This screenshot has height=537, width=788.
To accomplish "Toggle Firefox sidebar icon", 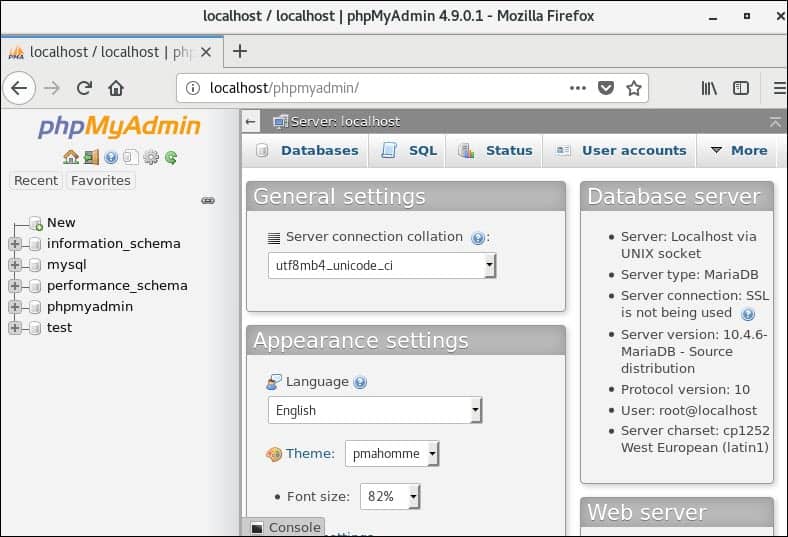I will point(741,88).
